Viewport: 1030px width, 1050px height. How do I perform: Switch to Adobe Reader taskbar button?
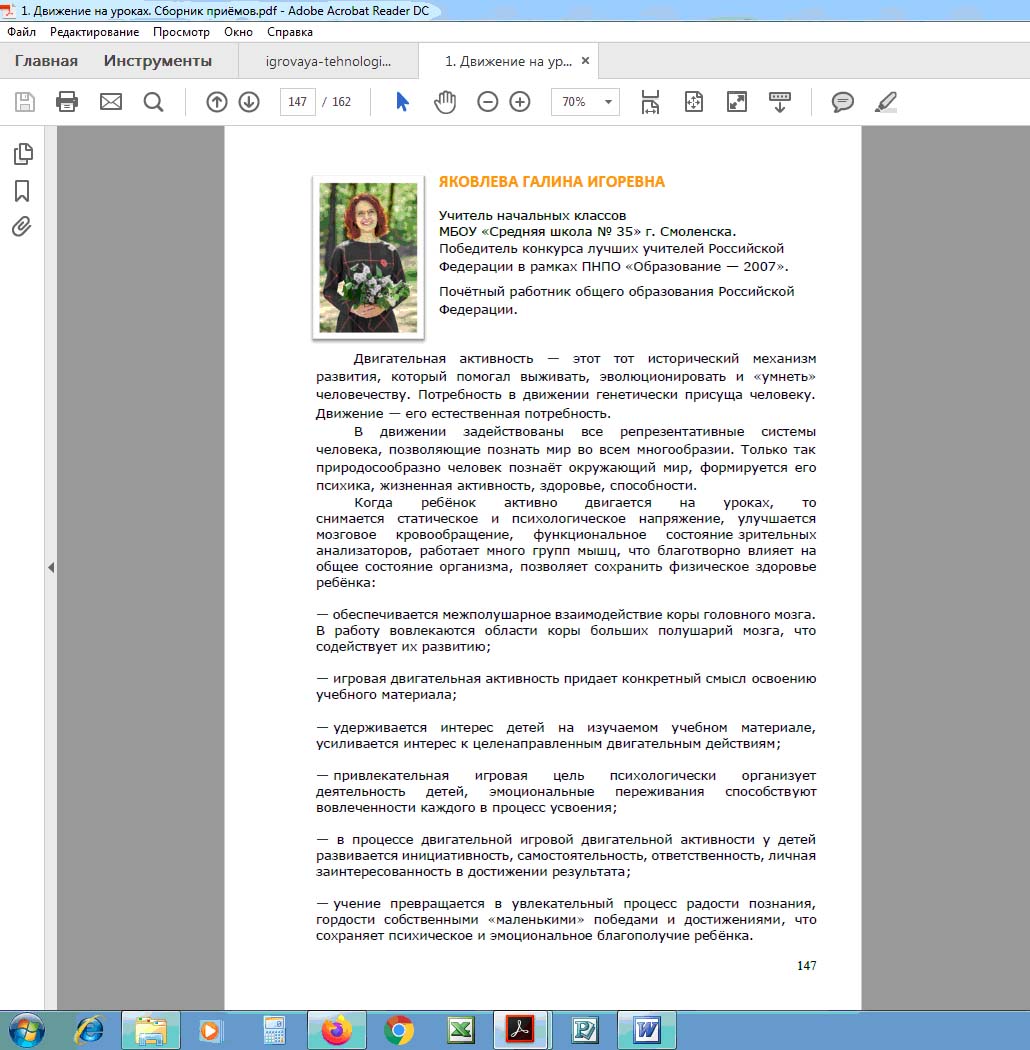click(x=522, y=1030)
